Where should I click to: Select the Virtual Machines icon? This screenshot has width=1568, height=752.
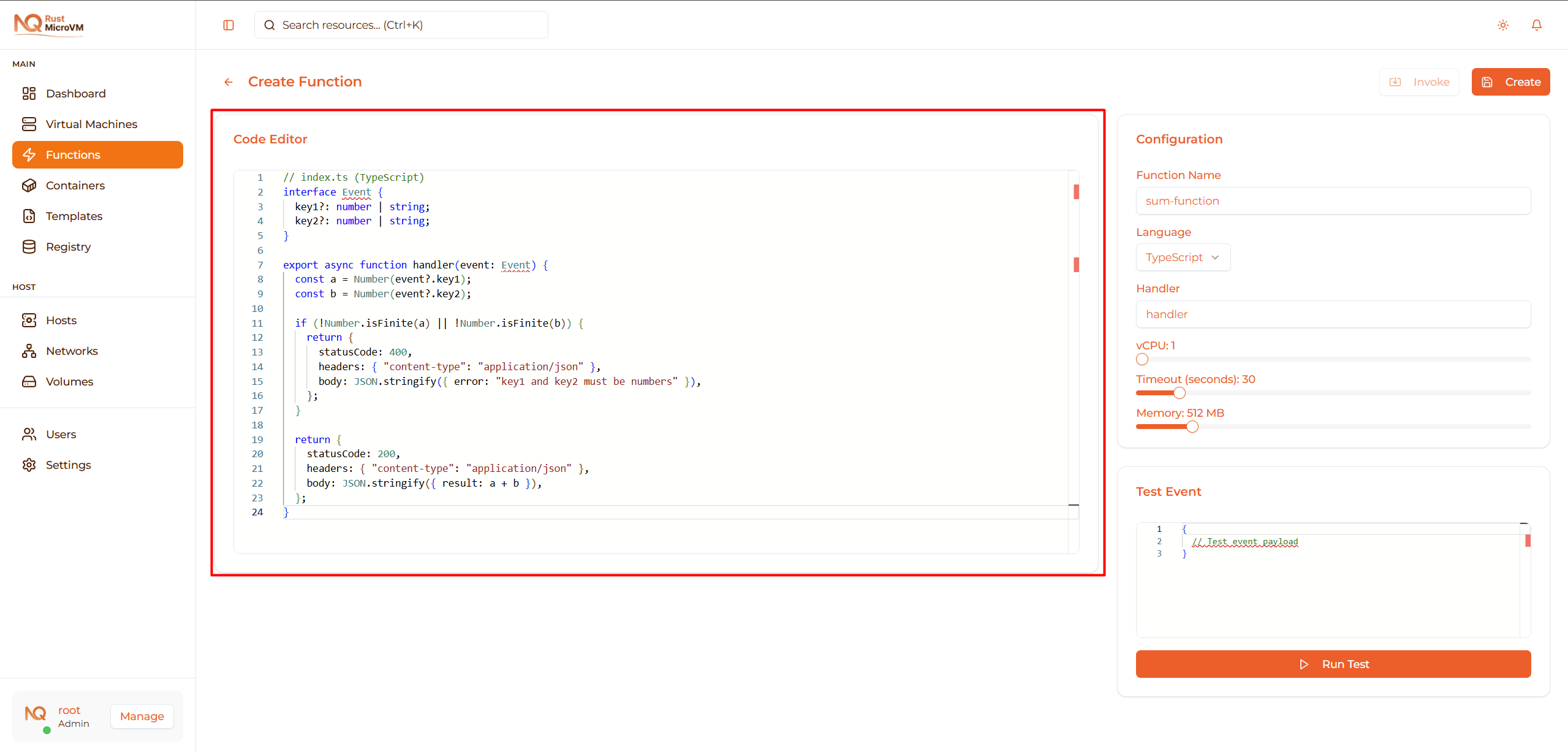point(29,123)
